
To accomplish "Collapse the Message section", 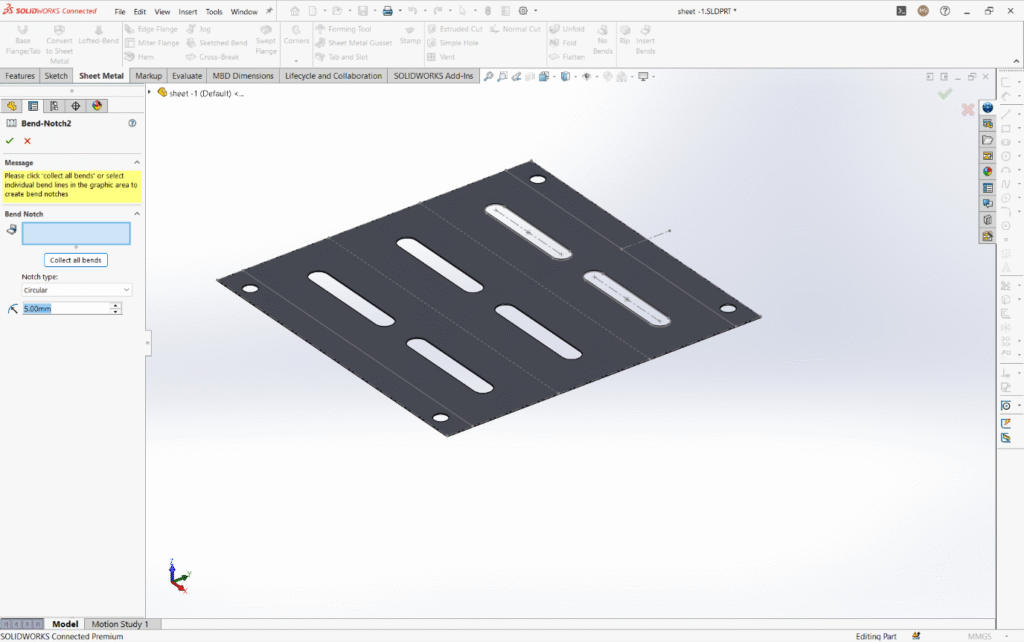I will (x=136, y=162).
